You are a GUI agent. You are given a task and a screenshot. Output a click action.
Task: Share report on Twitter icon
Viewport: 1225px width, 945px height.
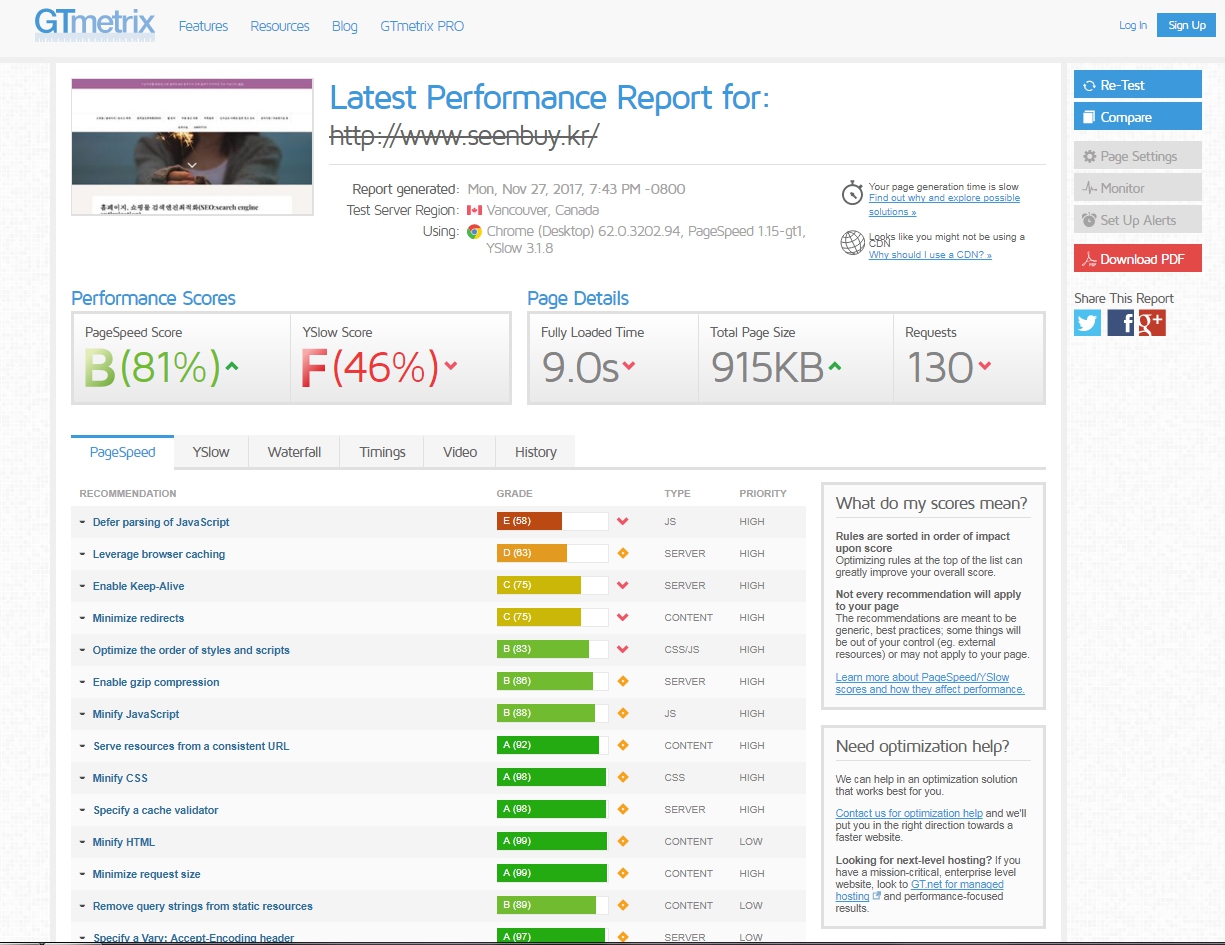pos(1087,323)
